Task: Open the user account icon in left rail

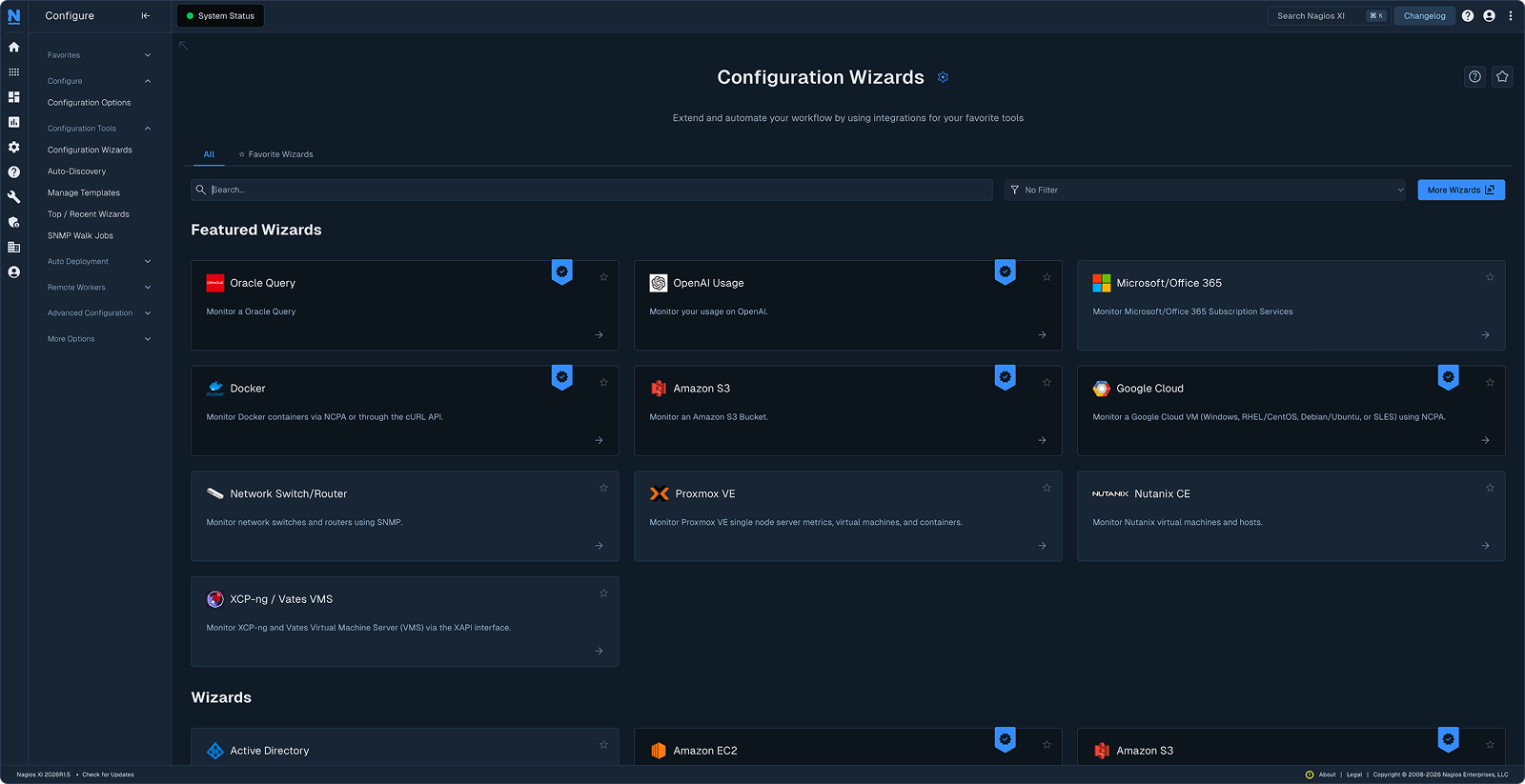Action: pos(13,272)
